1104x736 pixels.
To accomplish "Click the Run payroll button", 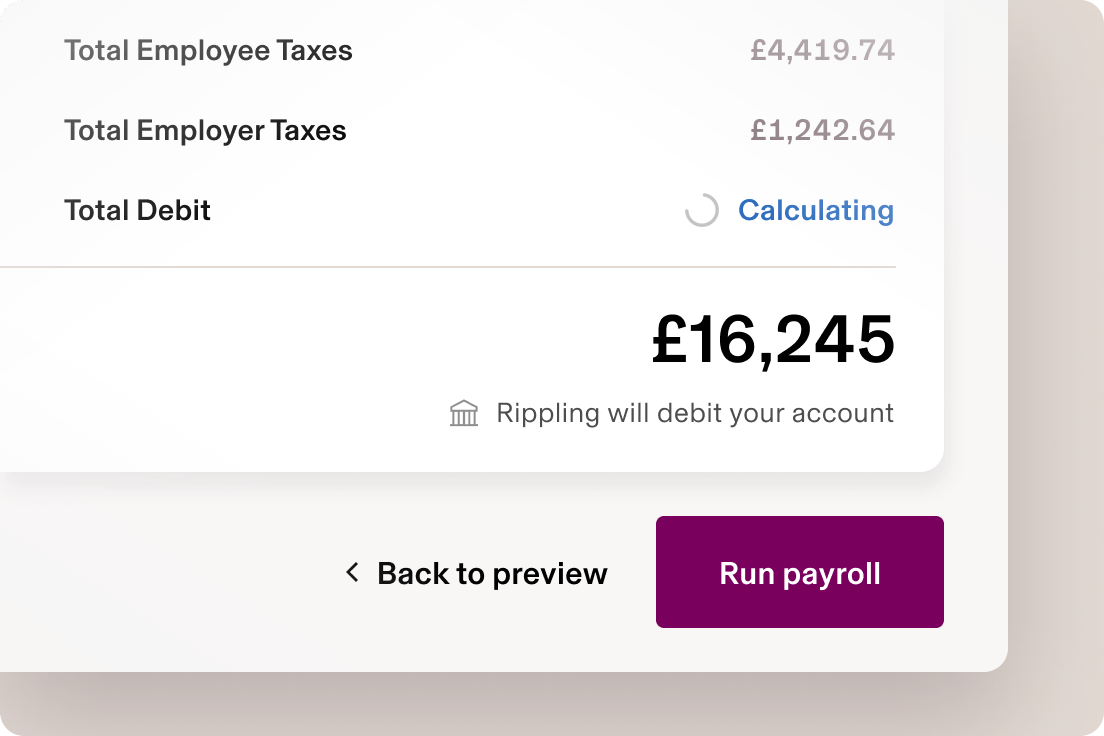I will [799, 572].
